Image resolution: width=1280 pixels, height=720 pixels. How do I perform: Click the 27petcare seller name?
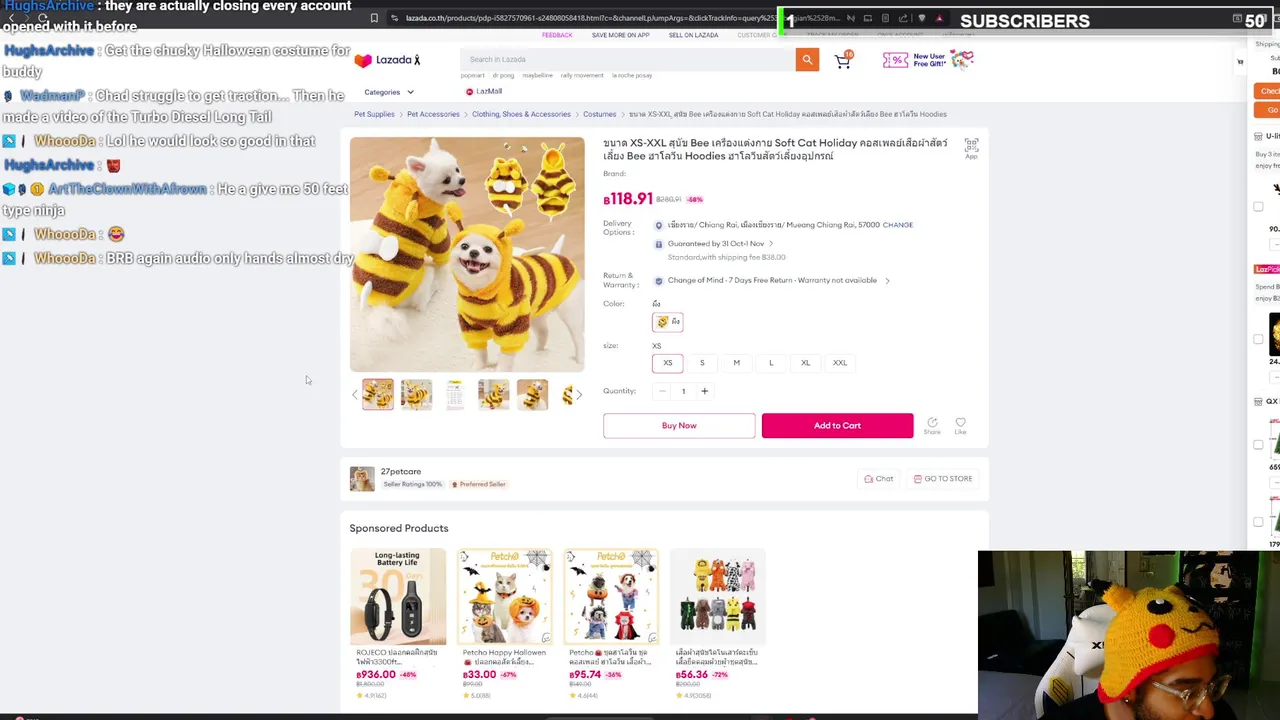(400, 472)
